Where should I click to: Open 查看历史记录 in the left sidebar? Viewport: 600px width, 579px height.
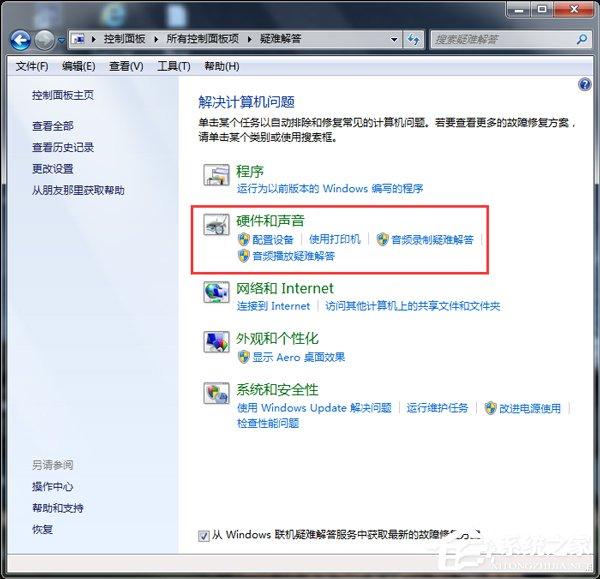point(63,147)
